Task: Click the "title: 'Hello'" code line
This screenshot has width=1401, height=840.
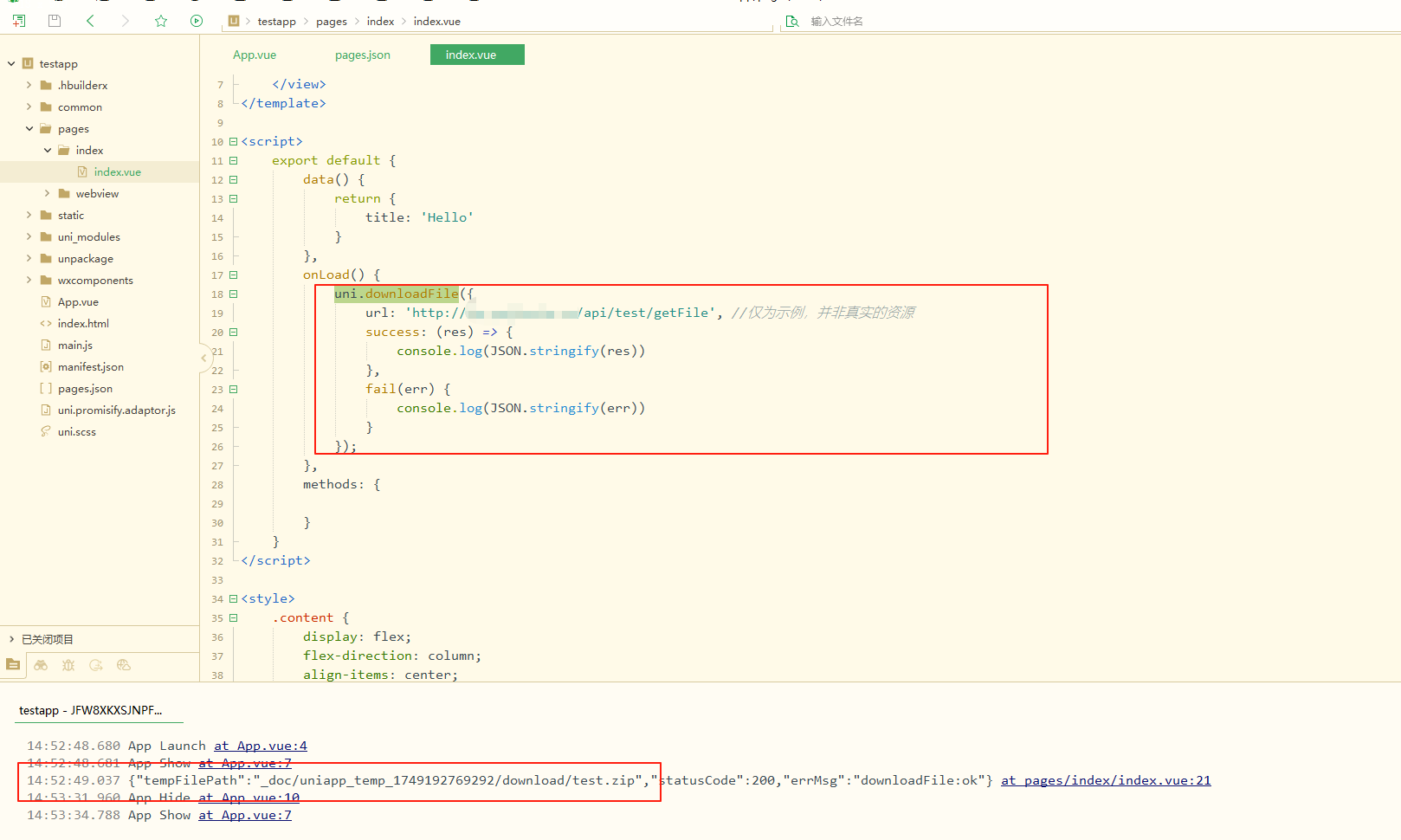Action: click(x=419, y=217)
